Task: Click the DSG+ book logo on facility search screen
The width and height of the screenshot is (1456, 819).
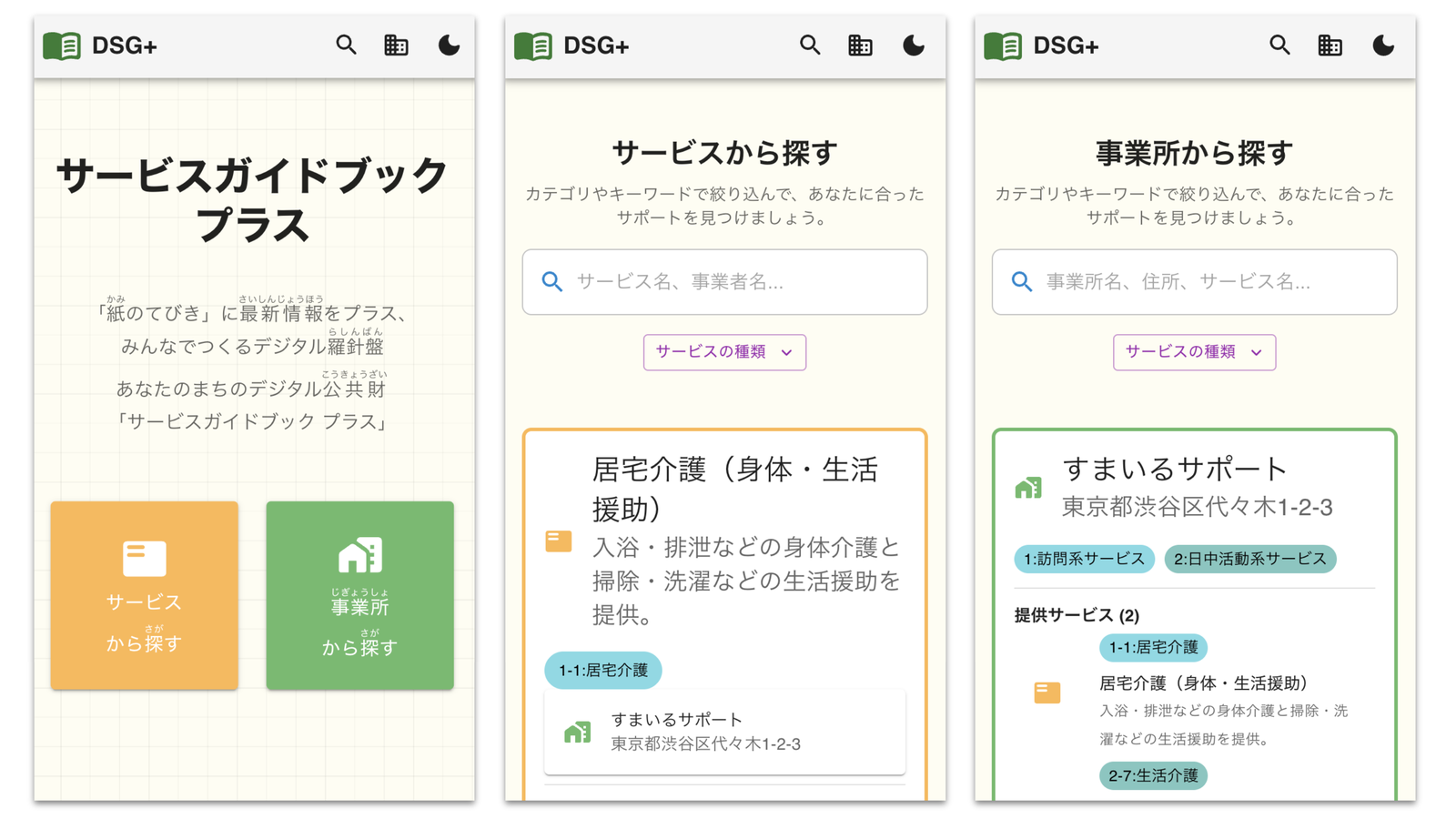Action: pyautogui.click(x=1003, y=45)
